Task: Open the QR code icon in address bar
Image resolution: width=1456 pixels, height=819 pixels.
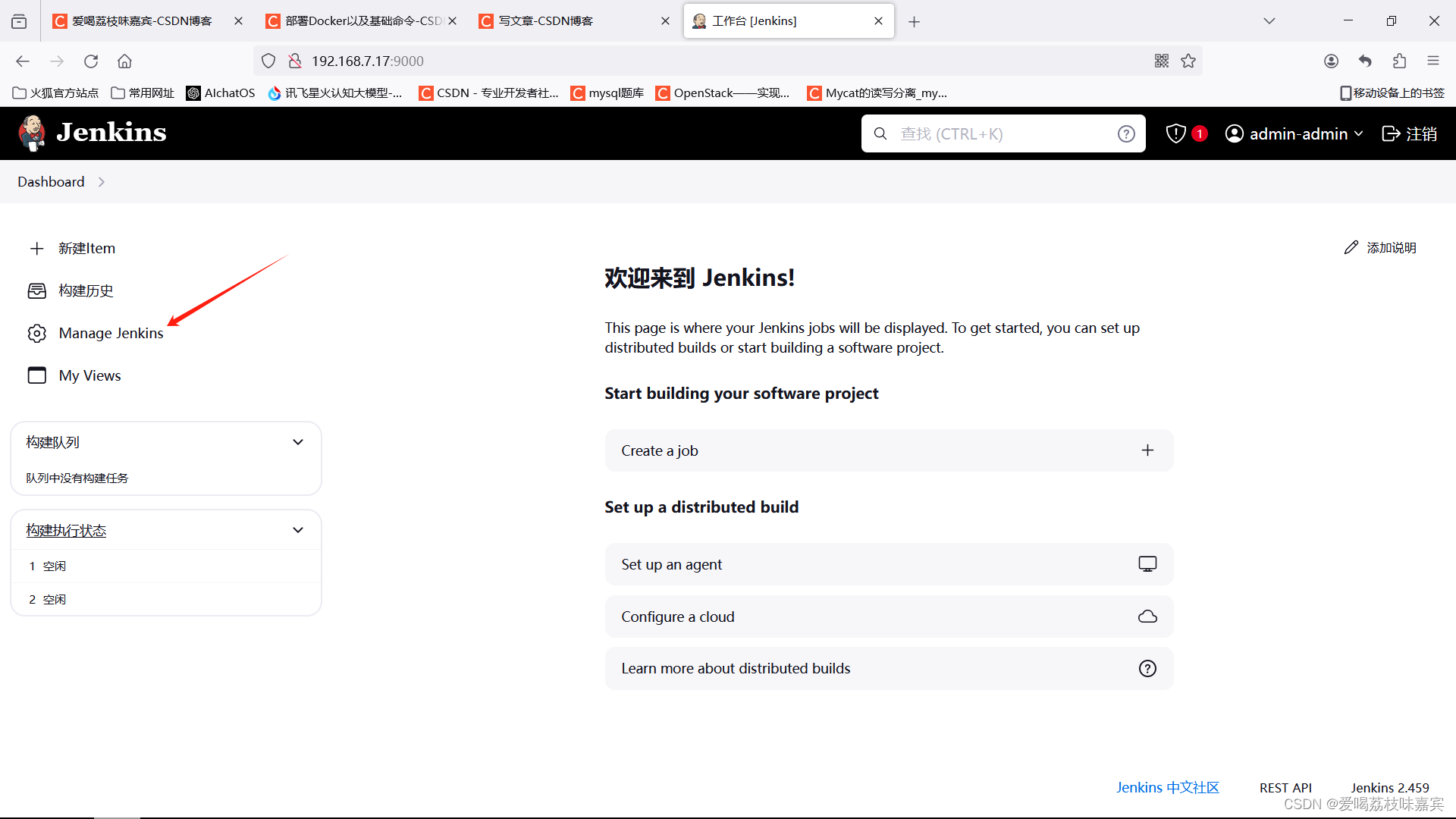Action: [1161, 61]
